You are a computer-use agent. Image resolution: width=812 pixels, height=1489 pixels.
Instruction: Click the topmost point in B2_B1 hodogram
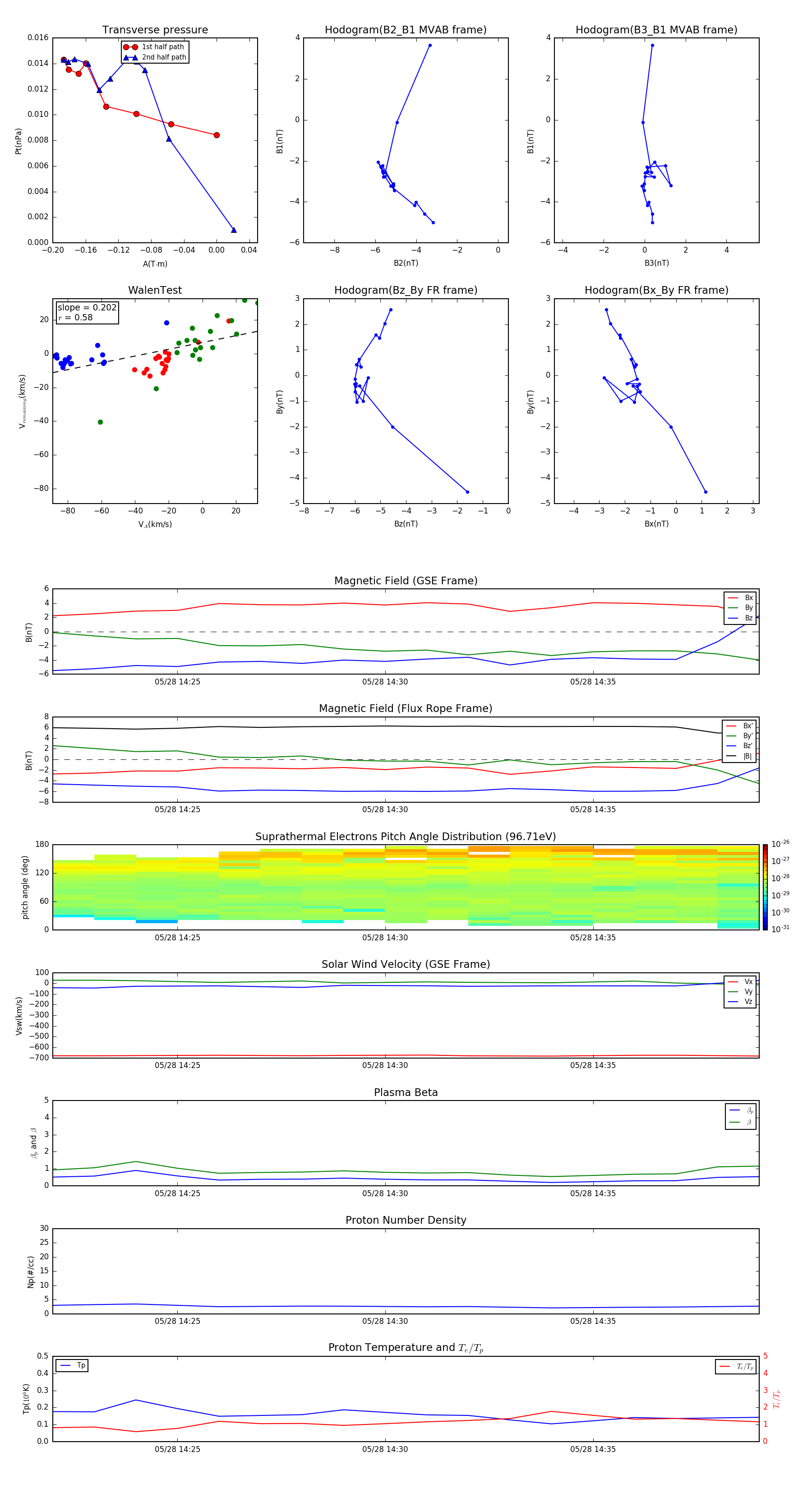429,45
